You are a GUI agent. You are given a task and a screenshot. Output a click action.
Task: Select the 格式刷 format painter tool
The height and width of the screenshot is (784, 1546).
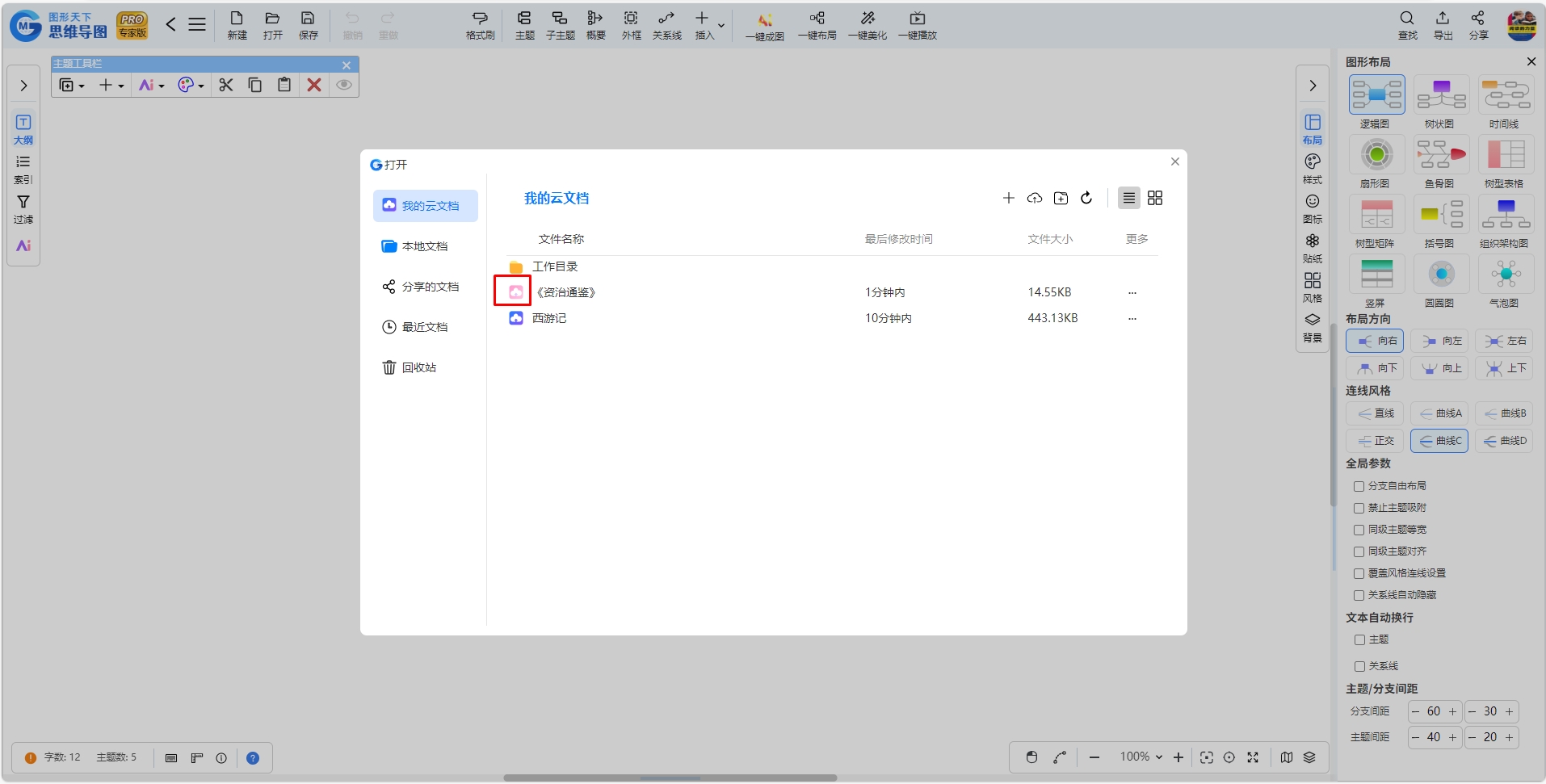(x=480, y=25)
